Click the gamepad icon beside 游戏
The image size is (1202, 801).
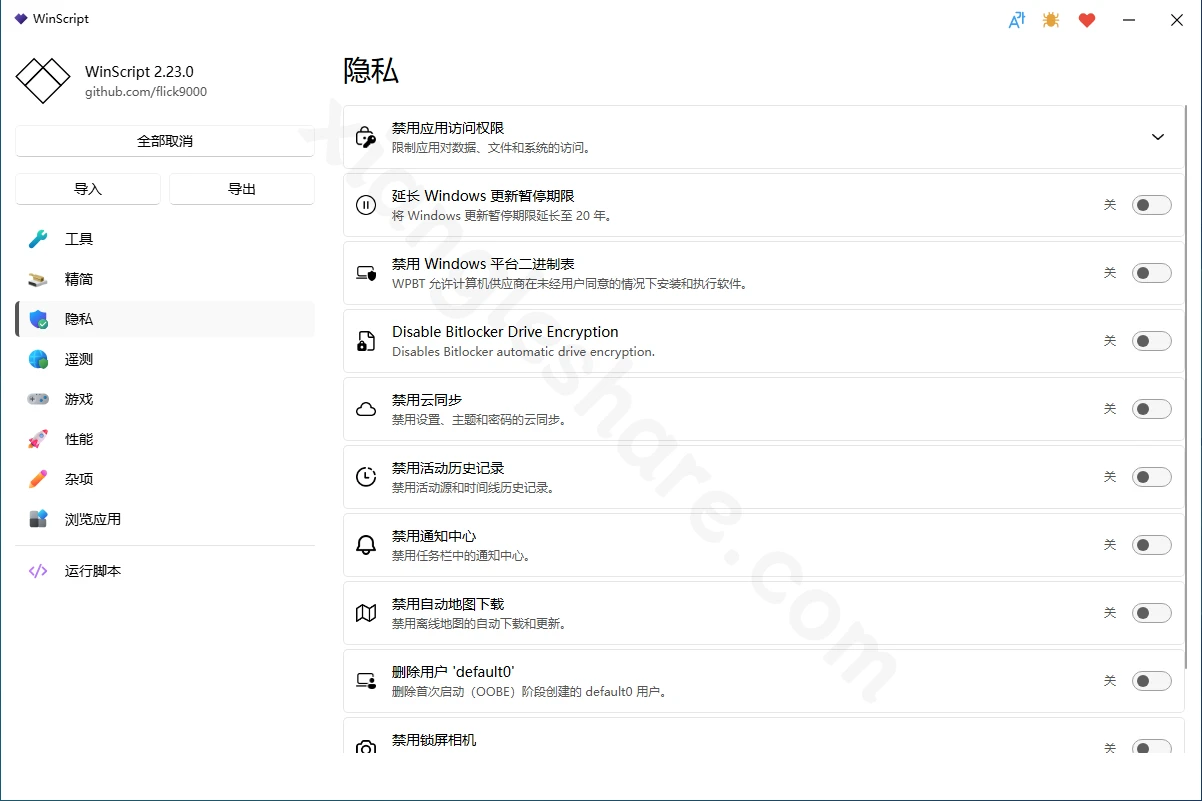[38, 399]
